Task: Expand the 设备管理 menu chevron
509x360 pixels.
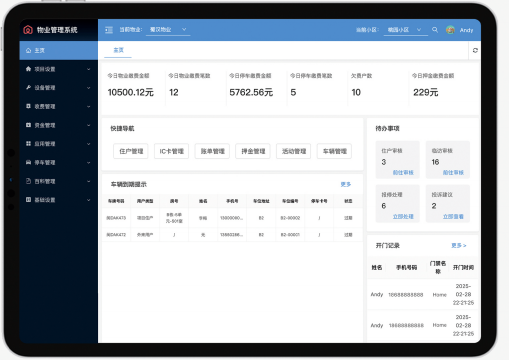Action: click(89, 88)
